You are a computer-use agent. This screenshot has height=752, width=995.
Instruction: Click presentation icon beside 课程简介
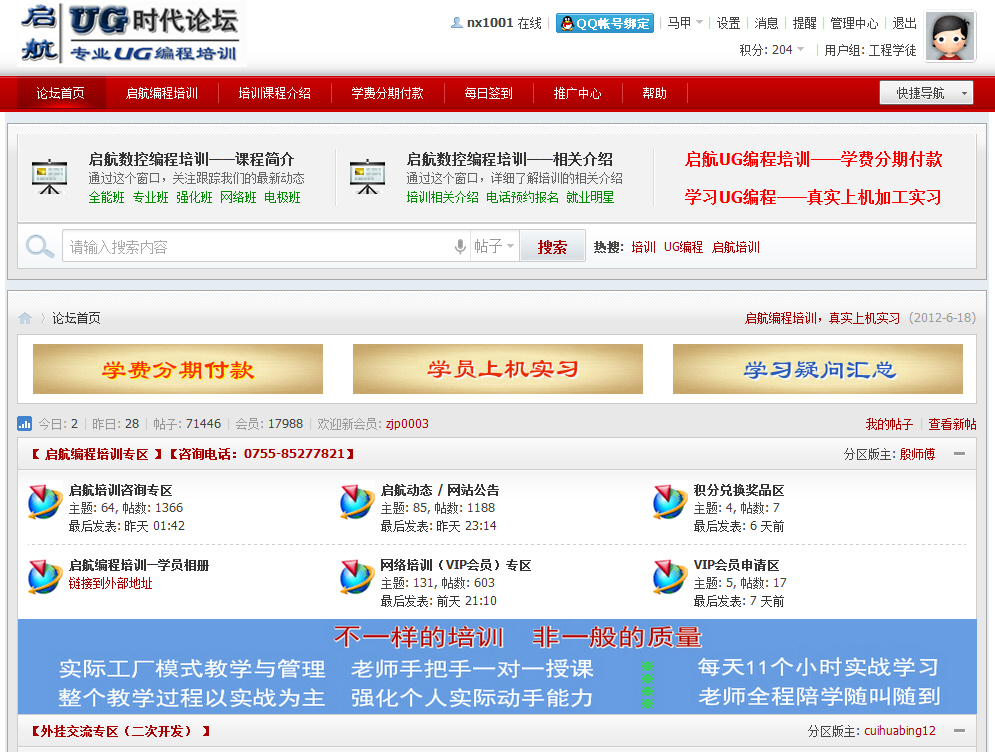49,177
